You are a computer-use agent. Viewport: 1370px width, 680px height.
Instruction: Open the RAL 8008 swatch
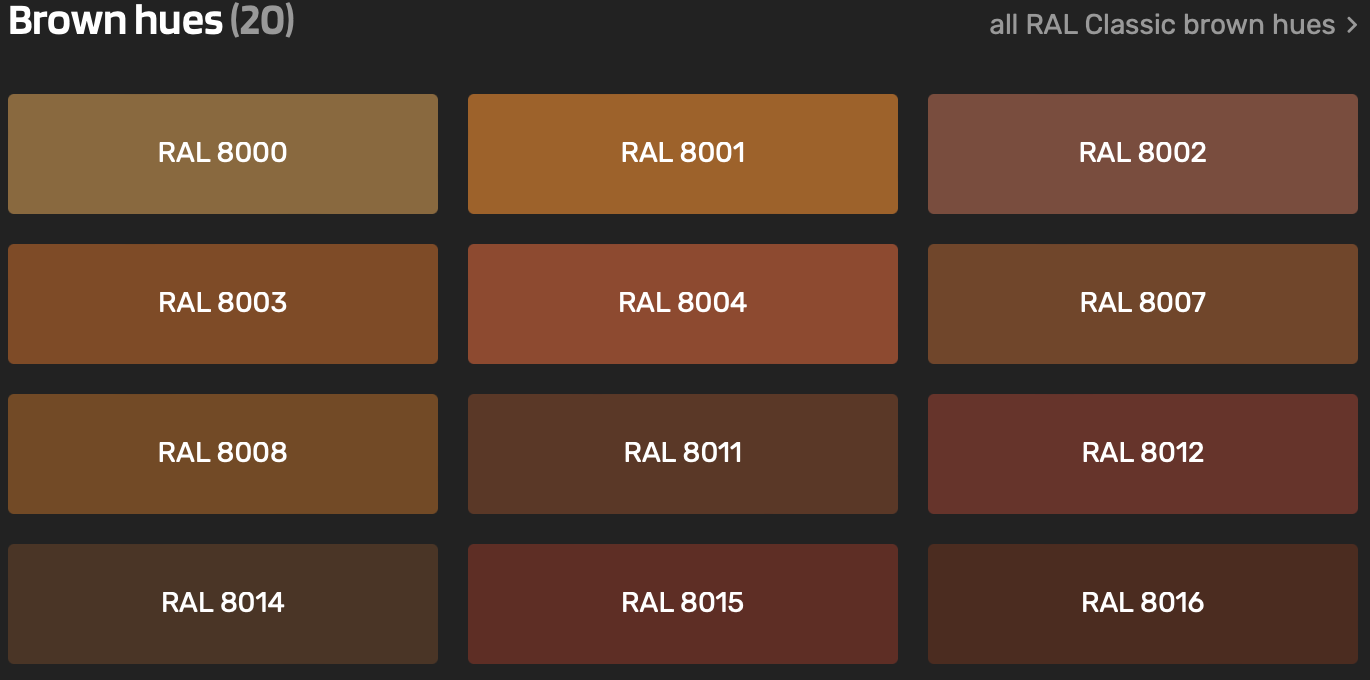(222, 454)
